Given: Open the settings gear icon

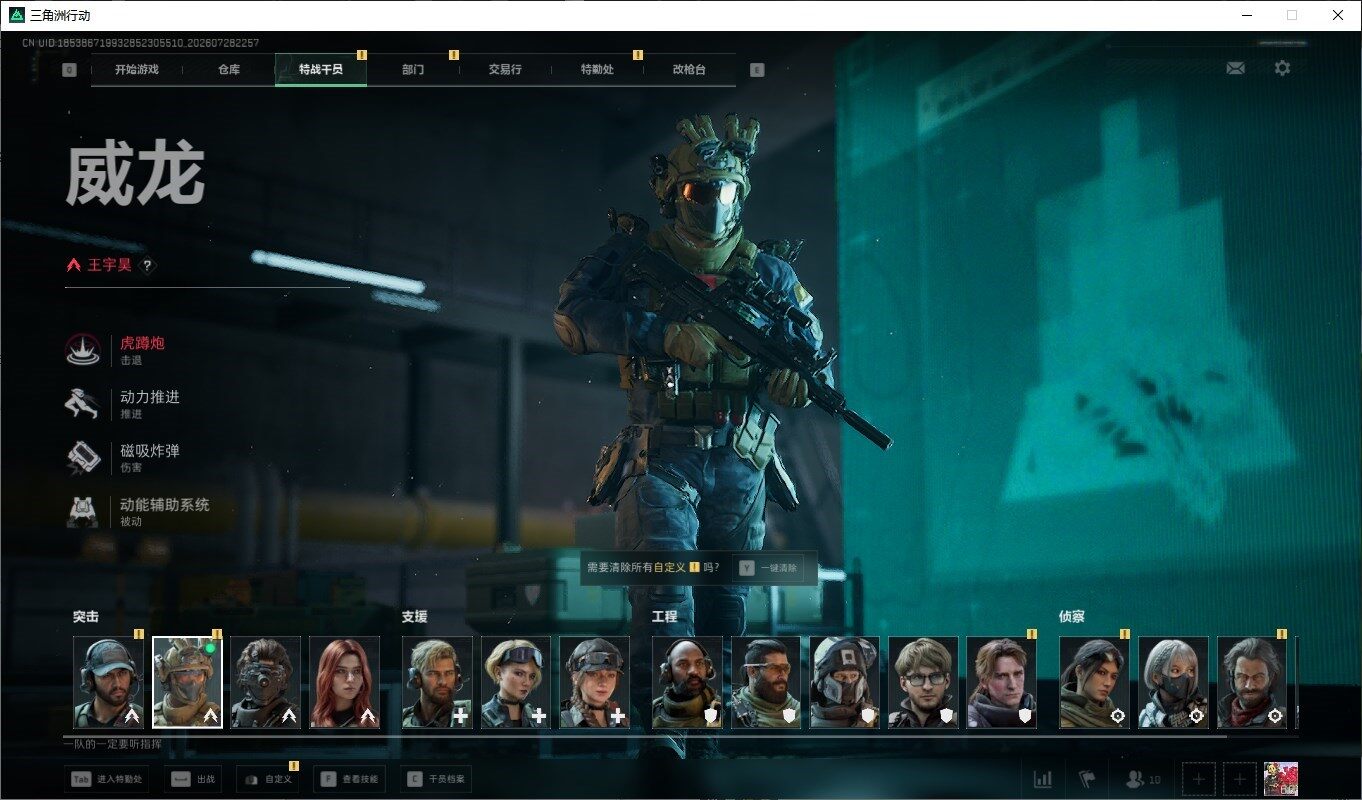Looking at the screenshot, I should 1282,68.
